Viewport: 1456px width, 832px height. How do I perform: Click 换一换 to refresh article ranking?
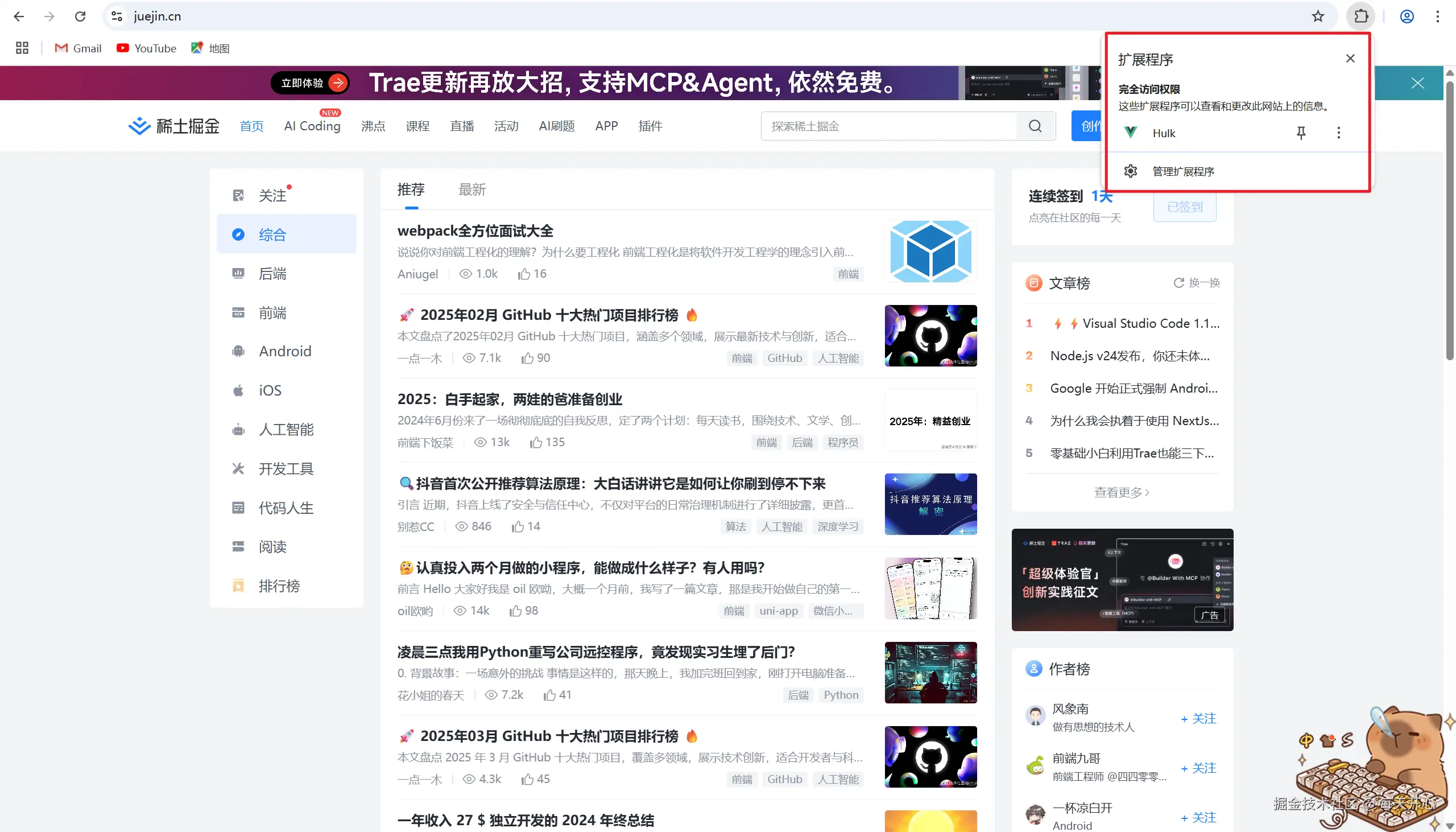pos(1197,283)
